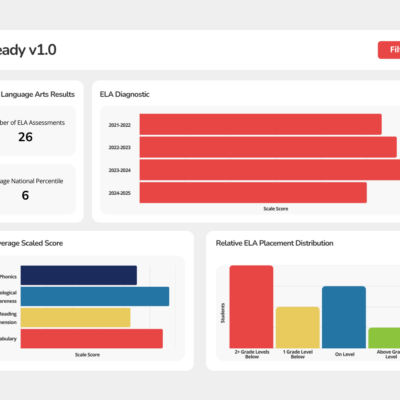The height and width of the screenshot is (400, 400).
Task: Click the National Percentile value 6
Action: pos(25,195)
